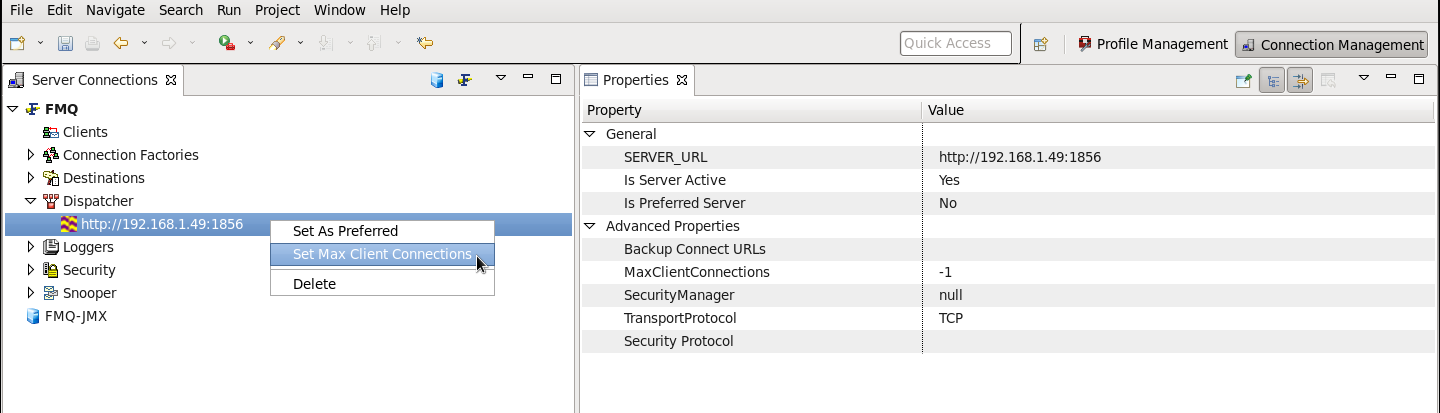
Task: Click the Quick Access search field
Action: (956, 44)
